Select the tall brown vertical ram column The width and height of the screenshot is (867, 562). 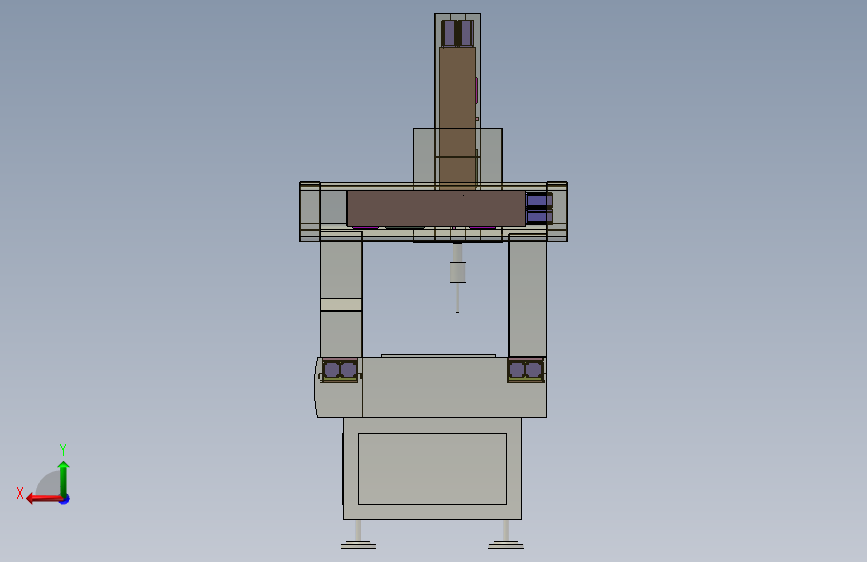click(457, 117)
